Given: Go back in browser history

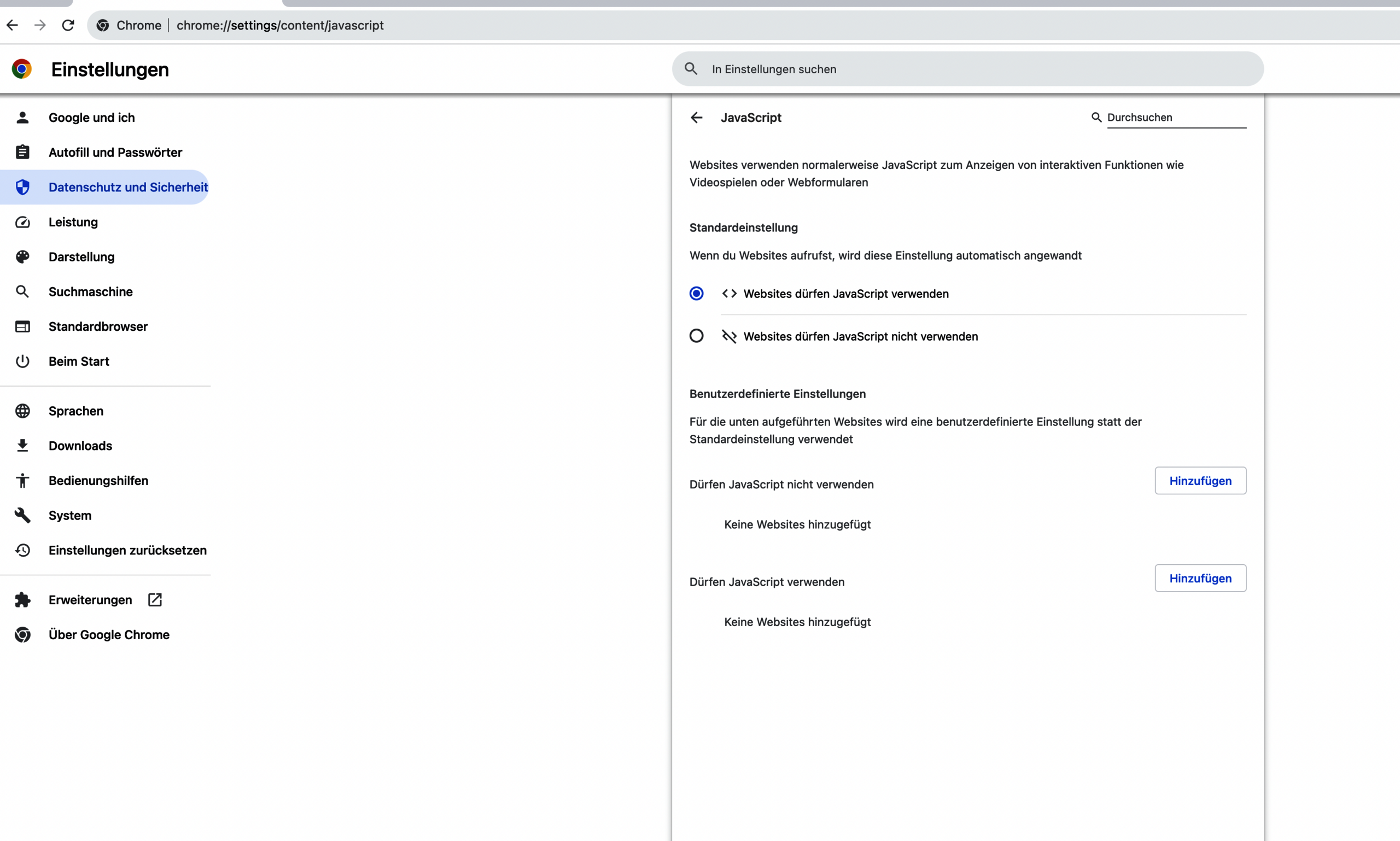Looking at the screenshot, I should click(13, 25).
